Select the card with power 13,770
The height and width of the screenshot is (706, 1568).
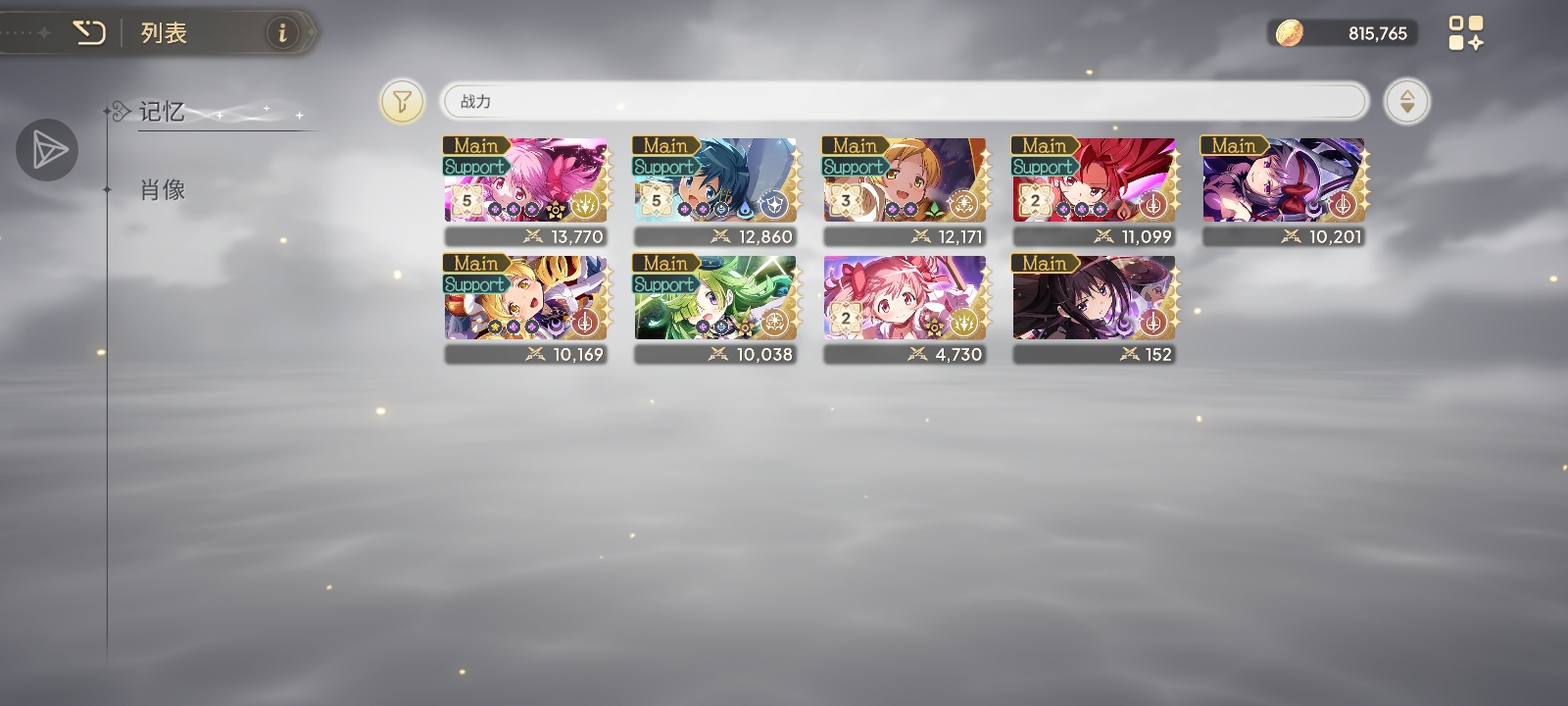coord(526,191)
